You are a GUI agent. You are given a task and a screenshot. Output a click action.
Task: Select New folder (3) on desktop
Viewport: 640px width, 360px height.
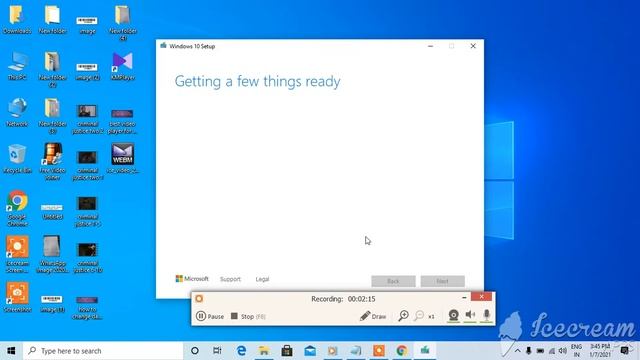[52, 116]
